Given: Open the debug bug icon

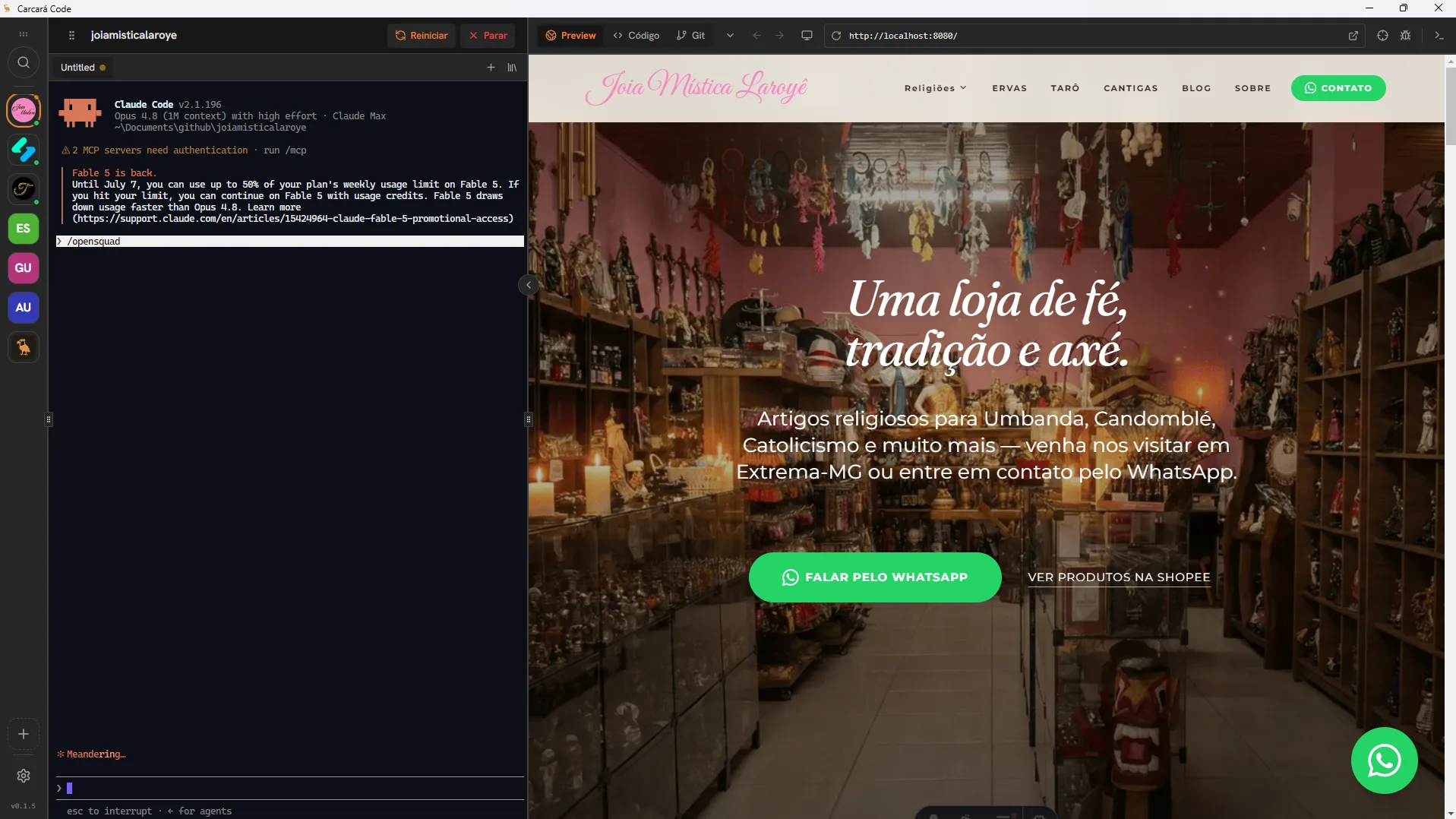Looking at the screenshot, I should tap(1406, 36).
